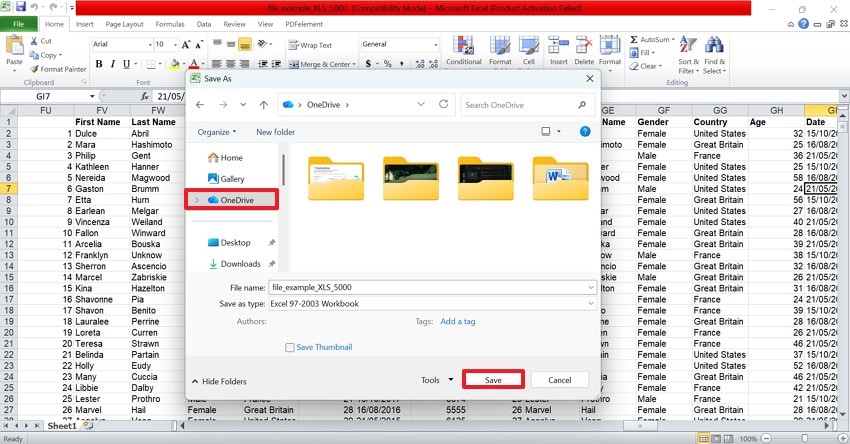Click the Cancel button
Viewport: 850px width, 444px height.
[559, 380]
